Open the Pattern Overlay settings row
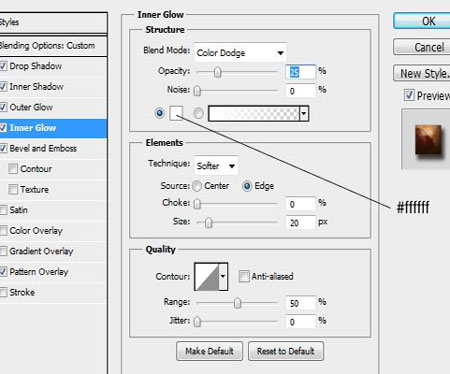 coord(53,272)
